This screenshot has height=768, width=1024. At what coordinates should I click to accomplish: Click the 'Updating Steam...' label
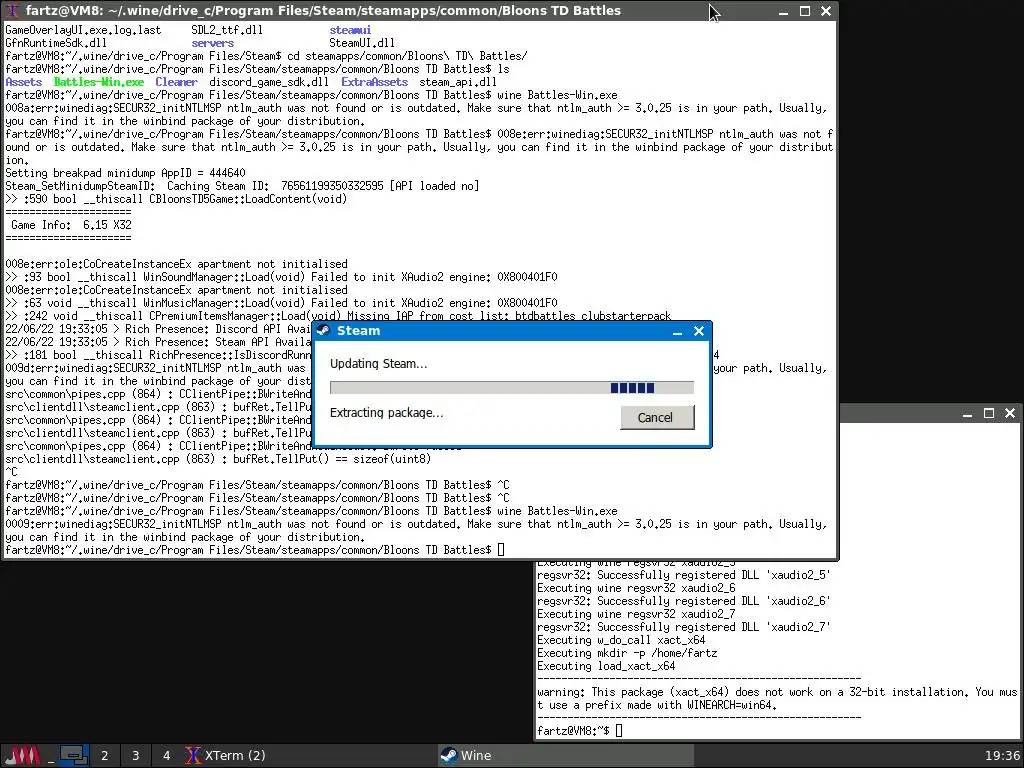point(378,364)
